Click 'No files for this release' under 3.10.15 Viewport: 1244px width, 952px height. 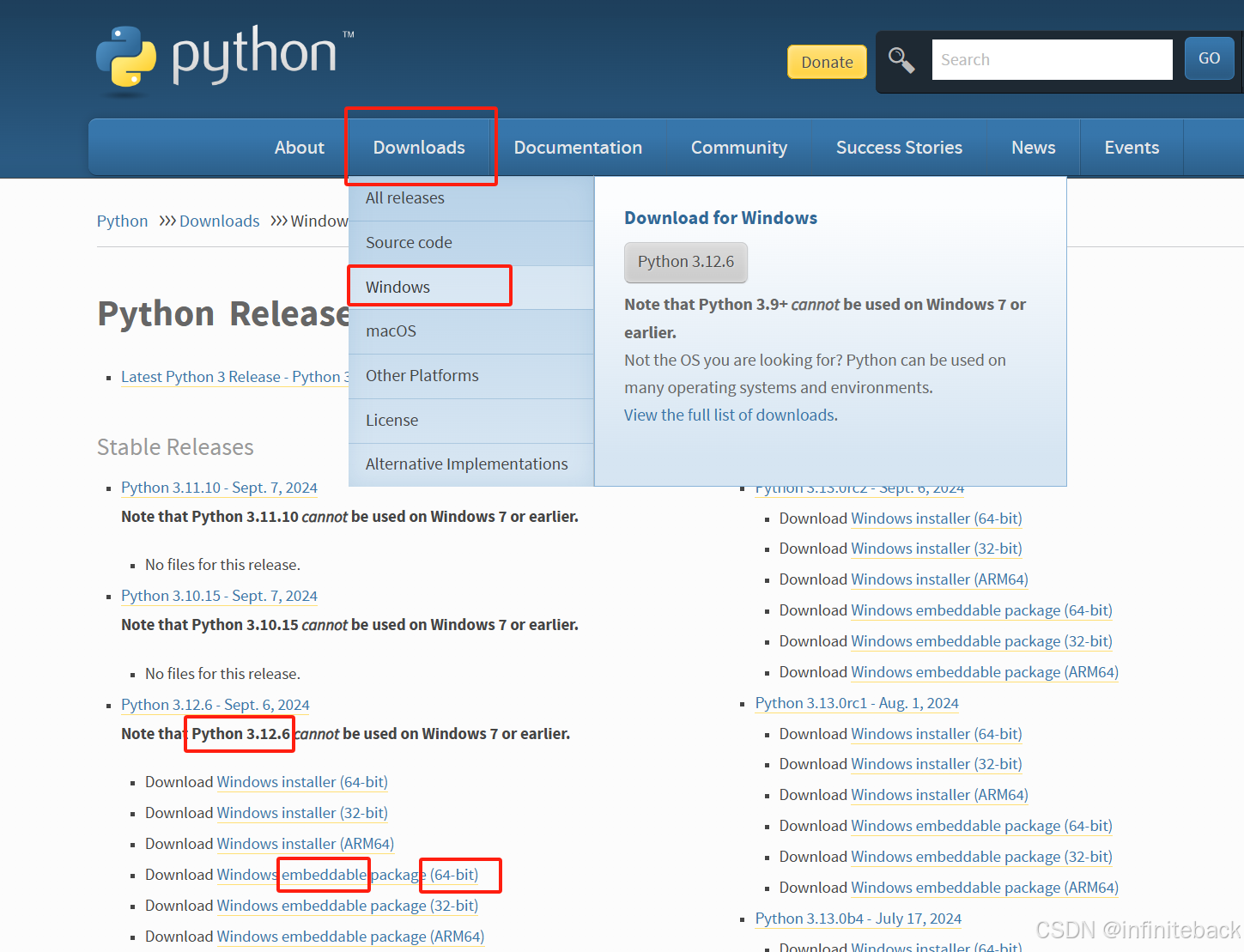pos(222,674)
